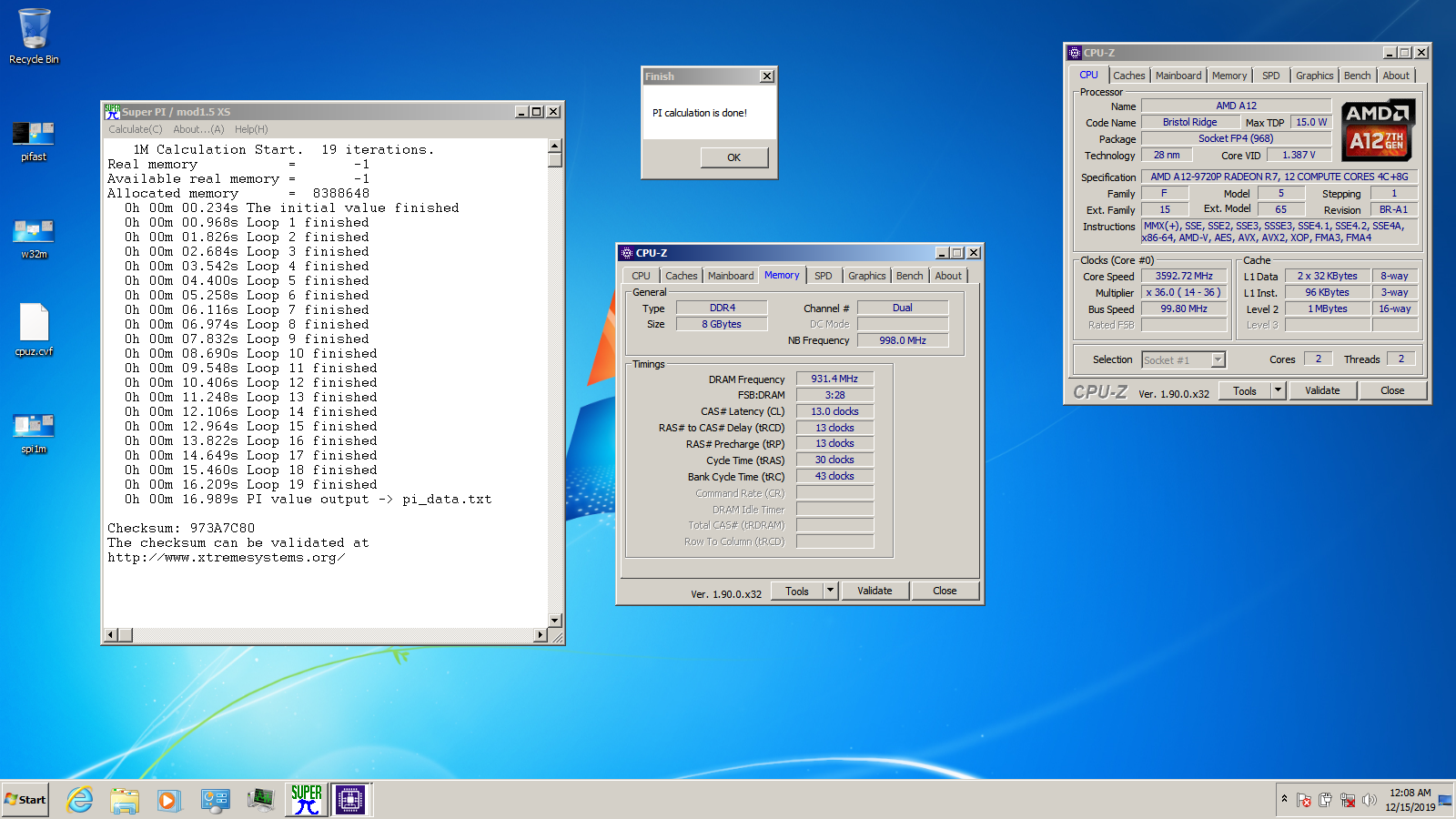Switch to Caches tab in CPU-Z CPU window
The height and width of the screenshot is (819, 1456).
1129,76
